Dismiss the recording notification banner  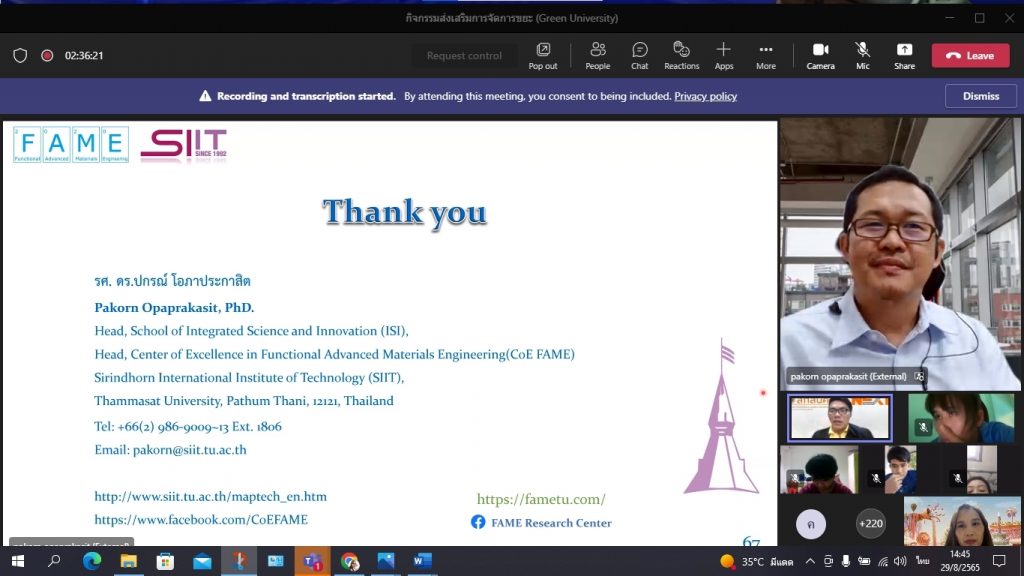tap(980, 96)
